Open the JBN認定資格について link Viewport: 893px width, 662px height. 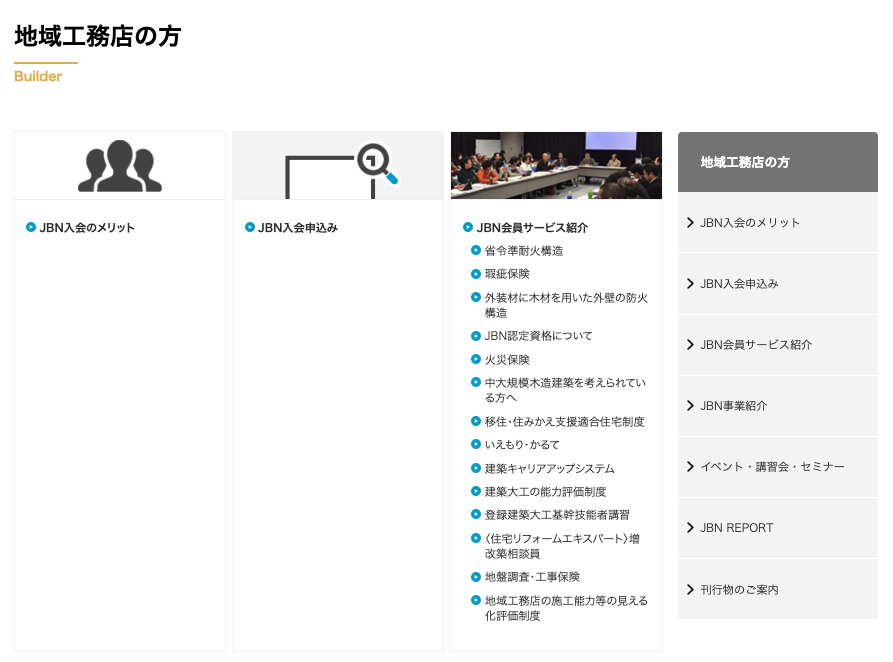[x=538, y=336]
